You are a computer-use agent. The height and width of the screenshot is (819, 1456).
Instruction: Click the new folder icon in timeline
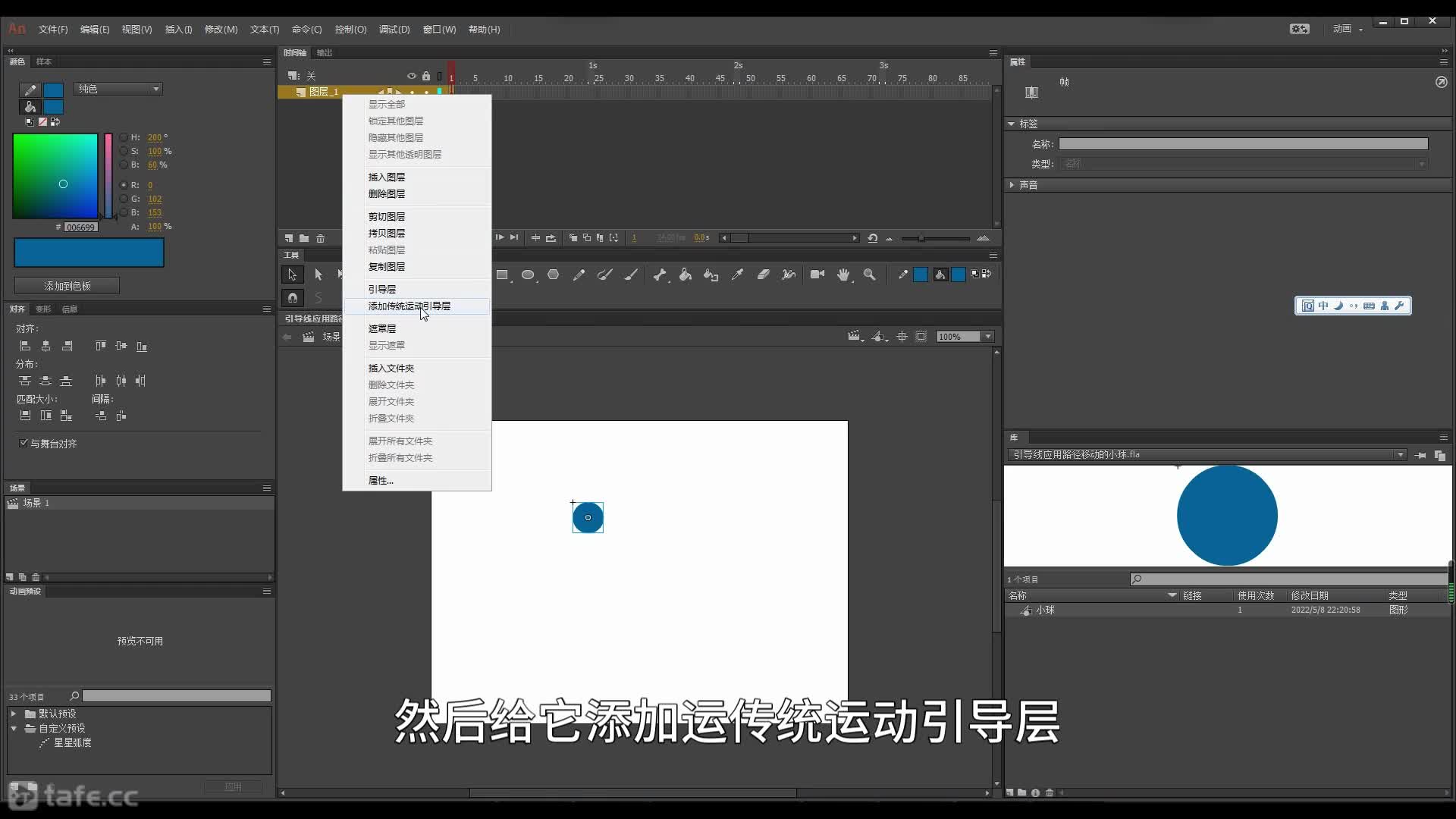pos(304,238)
